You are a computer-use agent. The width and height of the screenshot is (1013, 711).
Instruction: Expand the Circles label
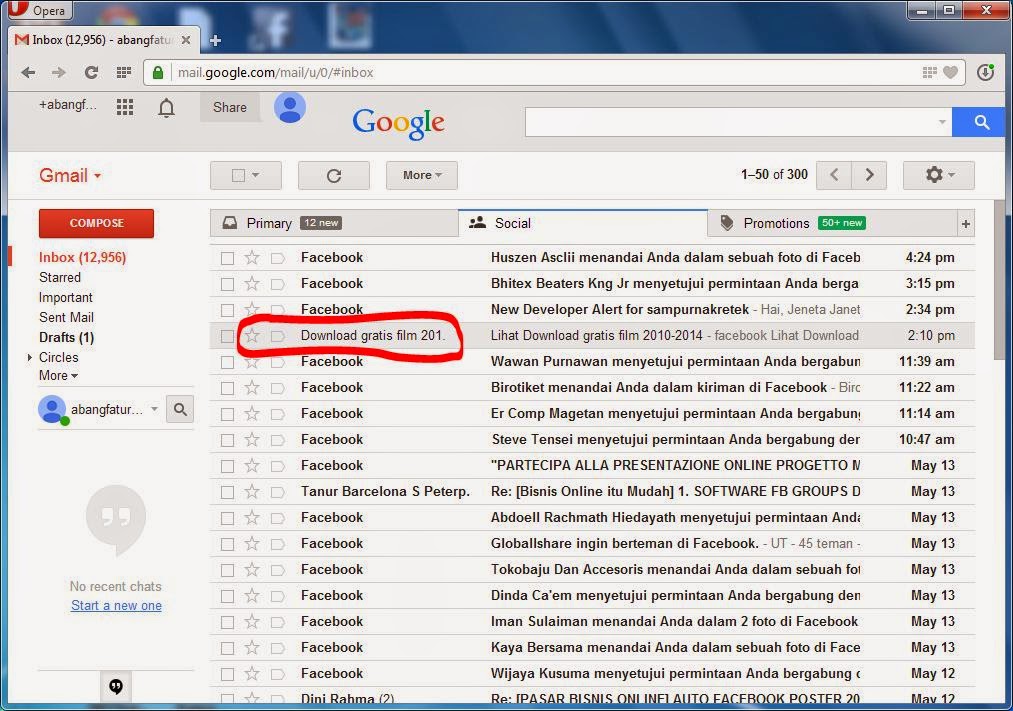[x=29, y=357]
